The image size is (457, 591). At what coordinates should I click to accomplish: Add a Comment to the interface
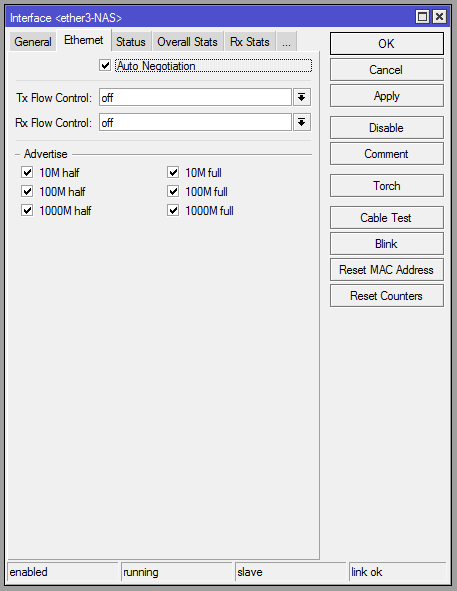[x=387, y=154]
